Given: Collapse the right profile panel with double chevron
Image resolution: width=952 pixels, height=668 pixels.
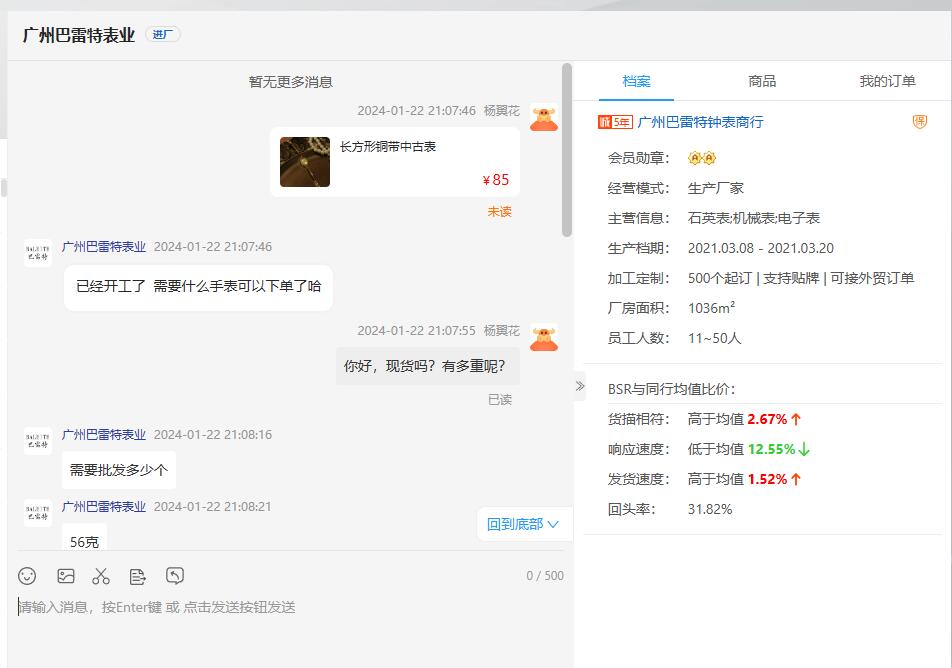Looking at the screenshot, I should coord(580,386).
